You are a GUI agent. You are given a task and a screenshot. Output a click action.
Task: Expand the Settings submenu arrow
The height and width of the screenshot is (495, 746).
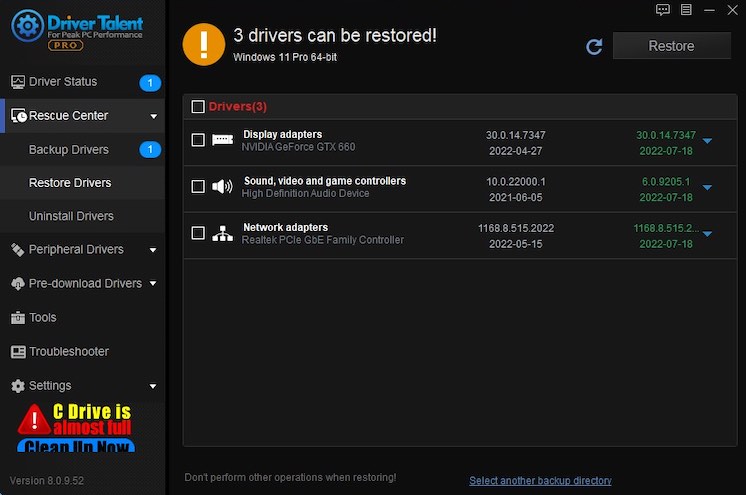pos(153,386)
